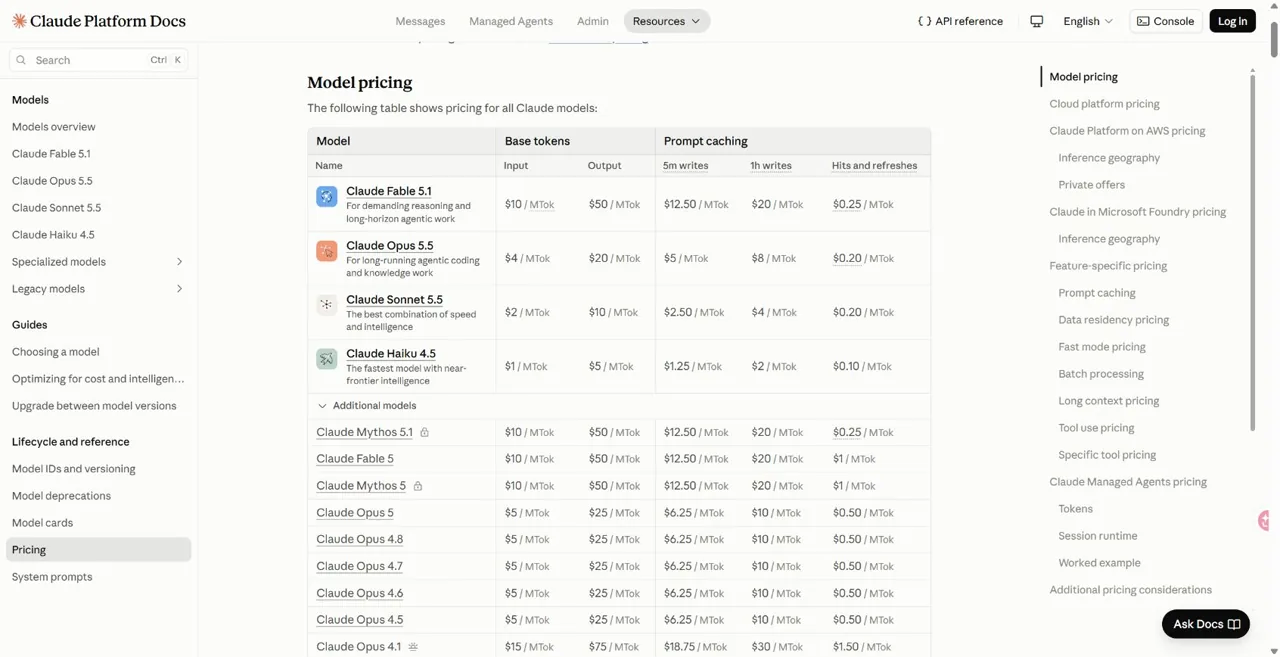The height and width of the screenshot is (657, 1280).
Task: Click the Hits and refreshes column header
Action: click(874, 166)
